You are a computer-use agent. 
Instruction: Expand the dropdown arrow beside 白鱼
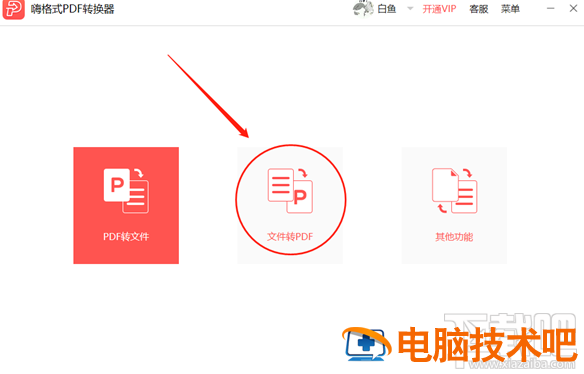pyautogui.click(x=410, y=8)
